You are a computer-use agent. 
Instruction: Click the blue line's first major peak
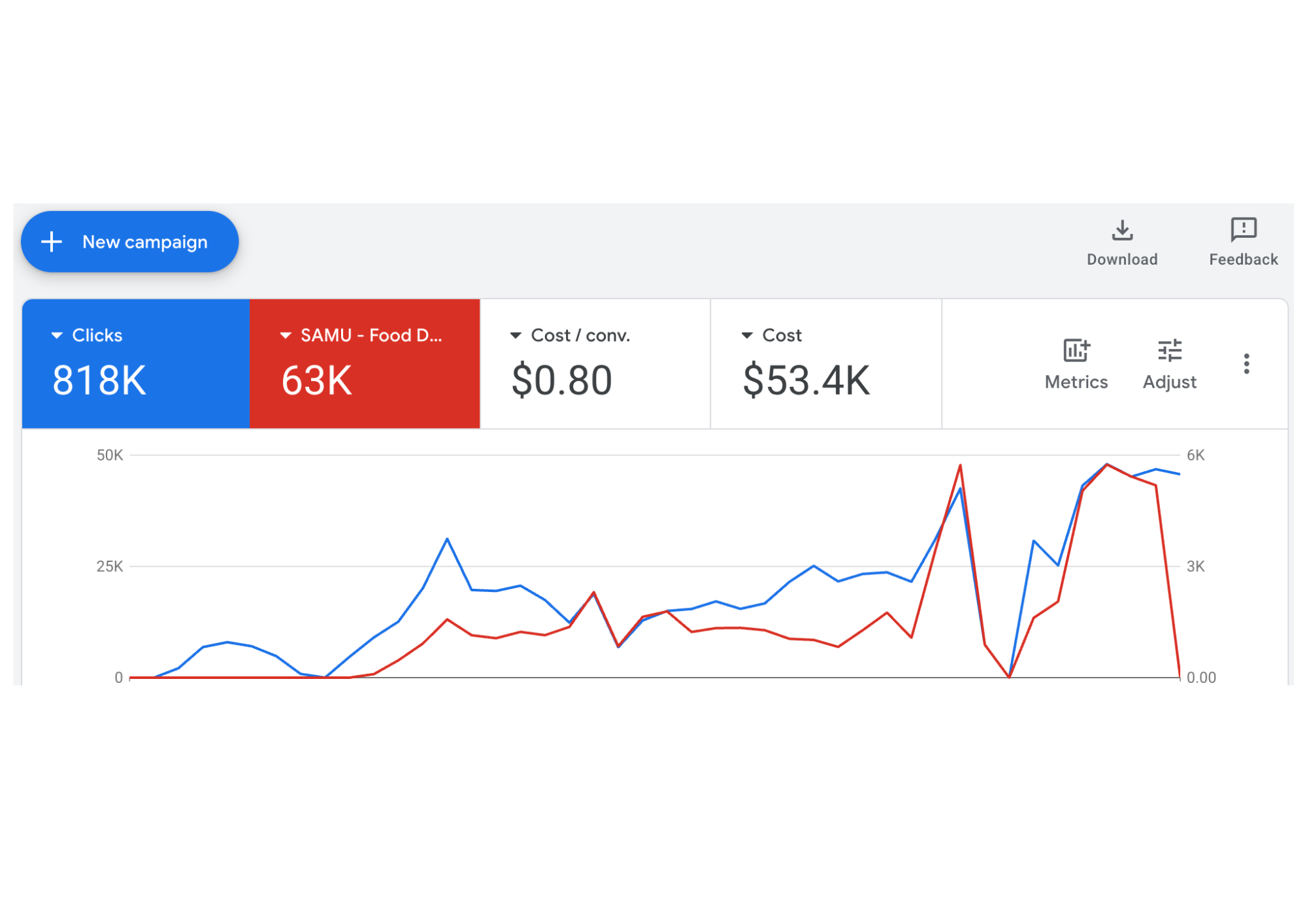[447, 539]
